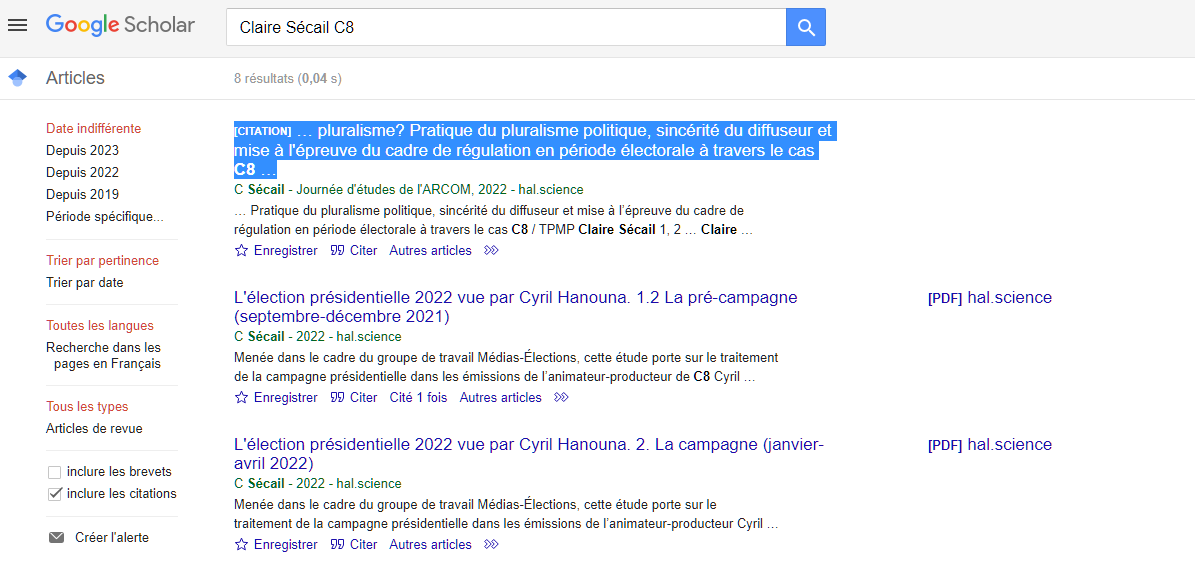Expand more options chevrons on pluralisme result
This screenshot has width=1195, height=567.
click(492, 250)
